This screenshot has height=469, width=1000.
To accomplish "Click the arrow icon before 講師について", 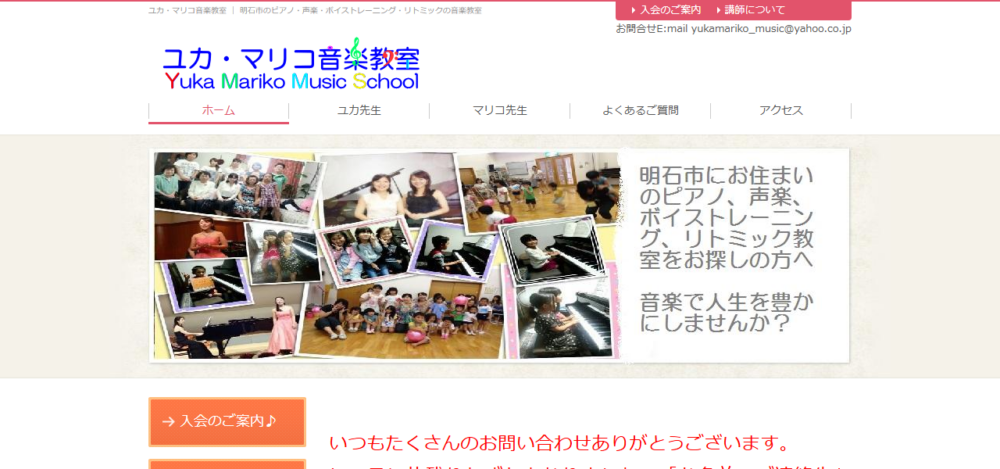I will pos(719,10).
